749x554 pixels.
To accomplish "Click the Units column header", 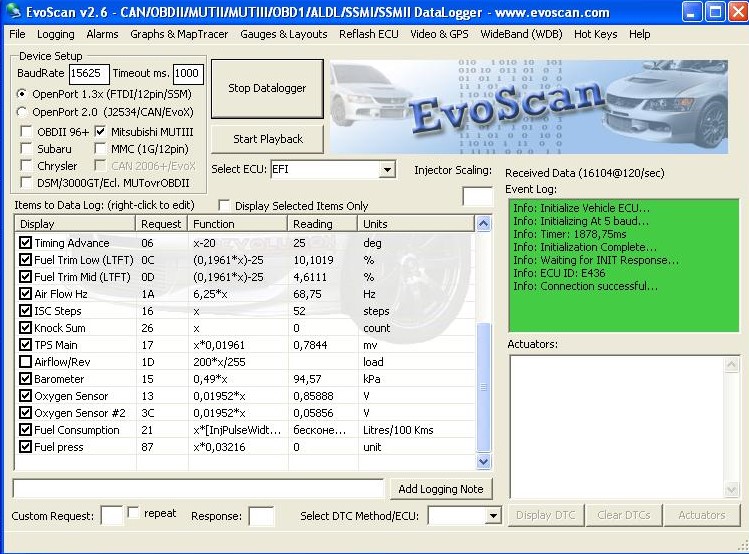I will [x=416, y=224].
